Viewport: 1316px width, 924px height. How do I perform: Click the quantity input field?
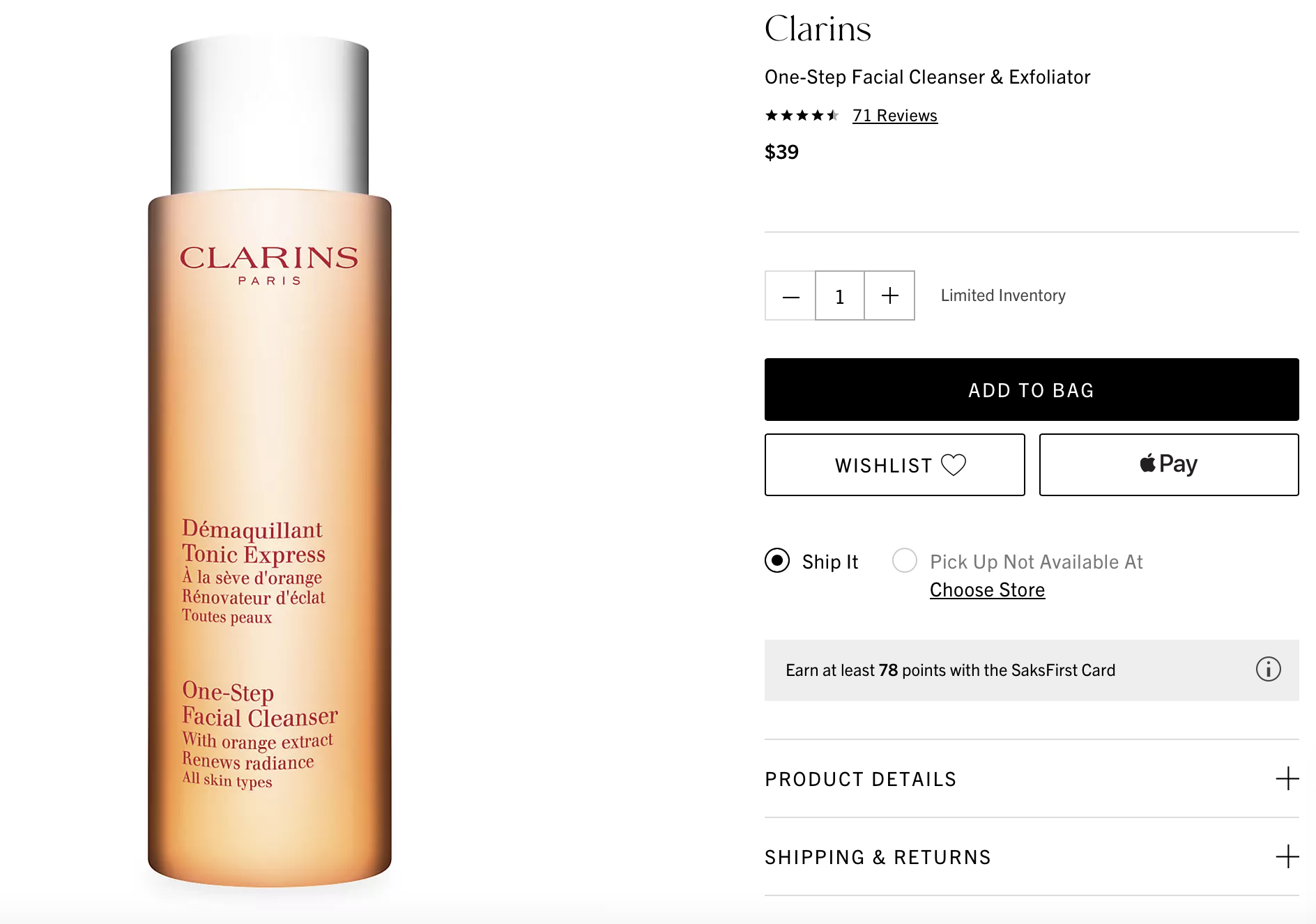[x=840, y=296]
